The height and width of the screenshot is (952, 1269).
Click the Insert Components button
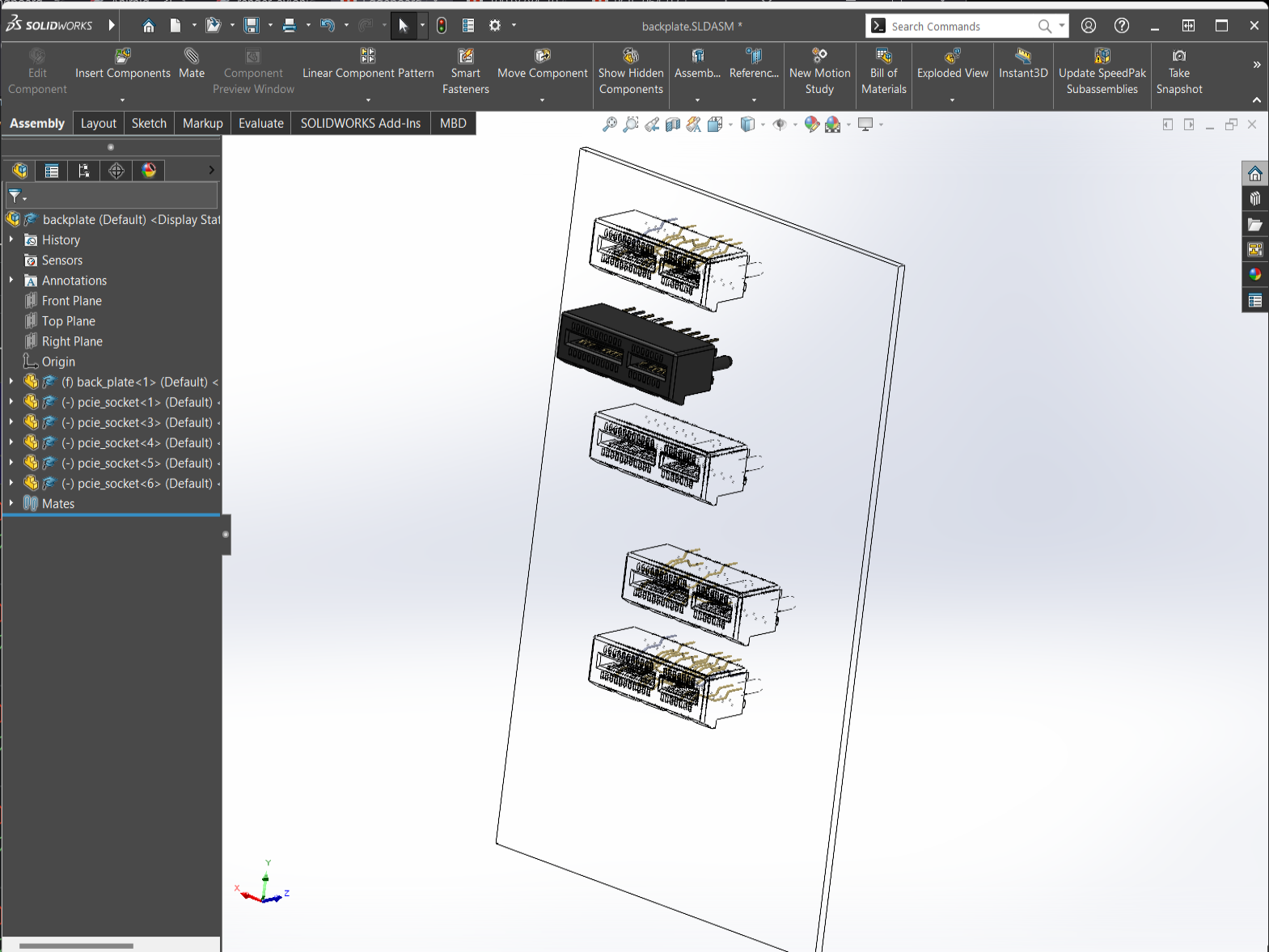click(122, 63)
